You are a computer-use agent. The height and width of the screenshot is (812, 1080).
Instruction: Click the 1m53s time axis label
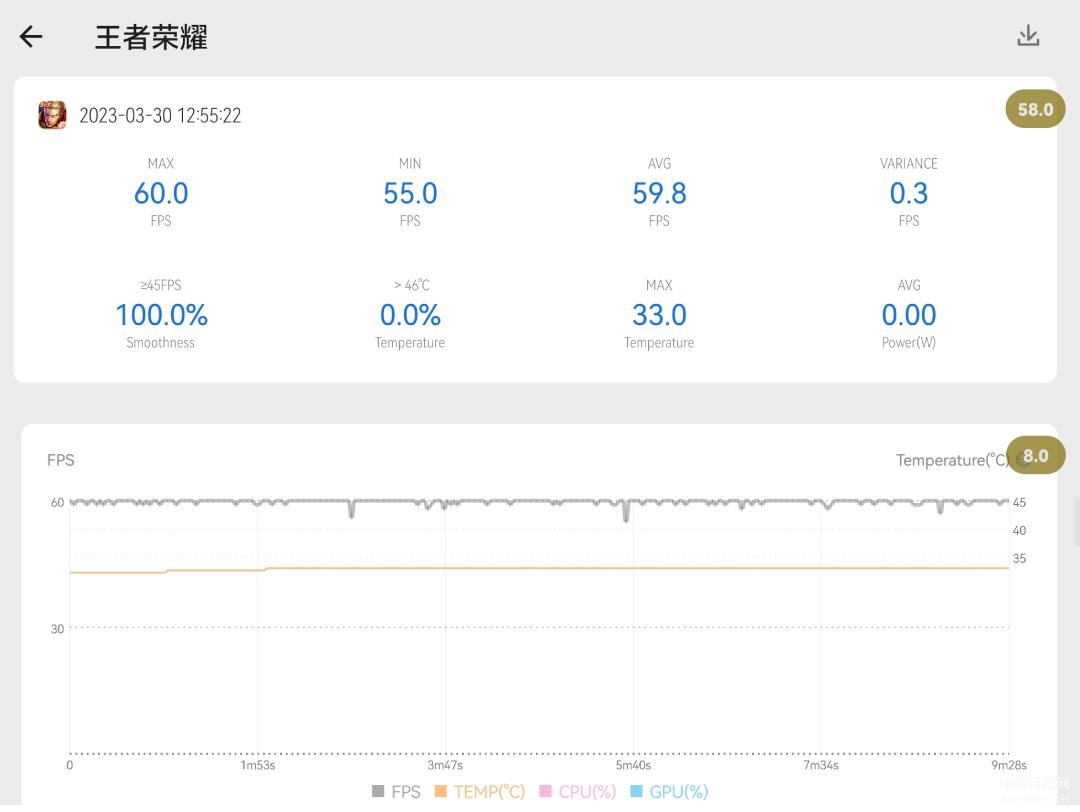pyautogui.click(x=258, y=766)
